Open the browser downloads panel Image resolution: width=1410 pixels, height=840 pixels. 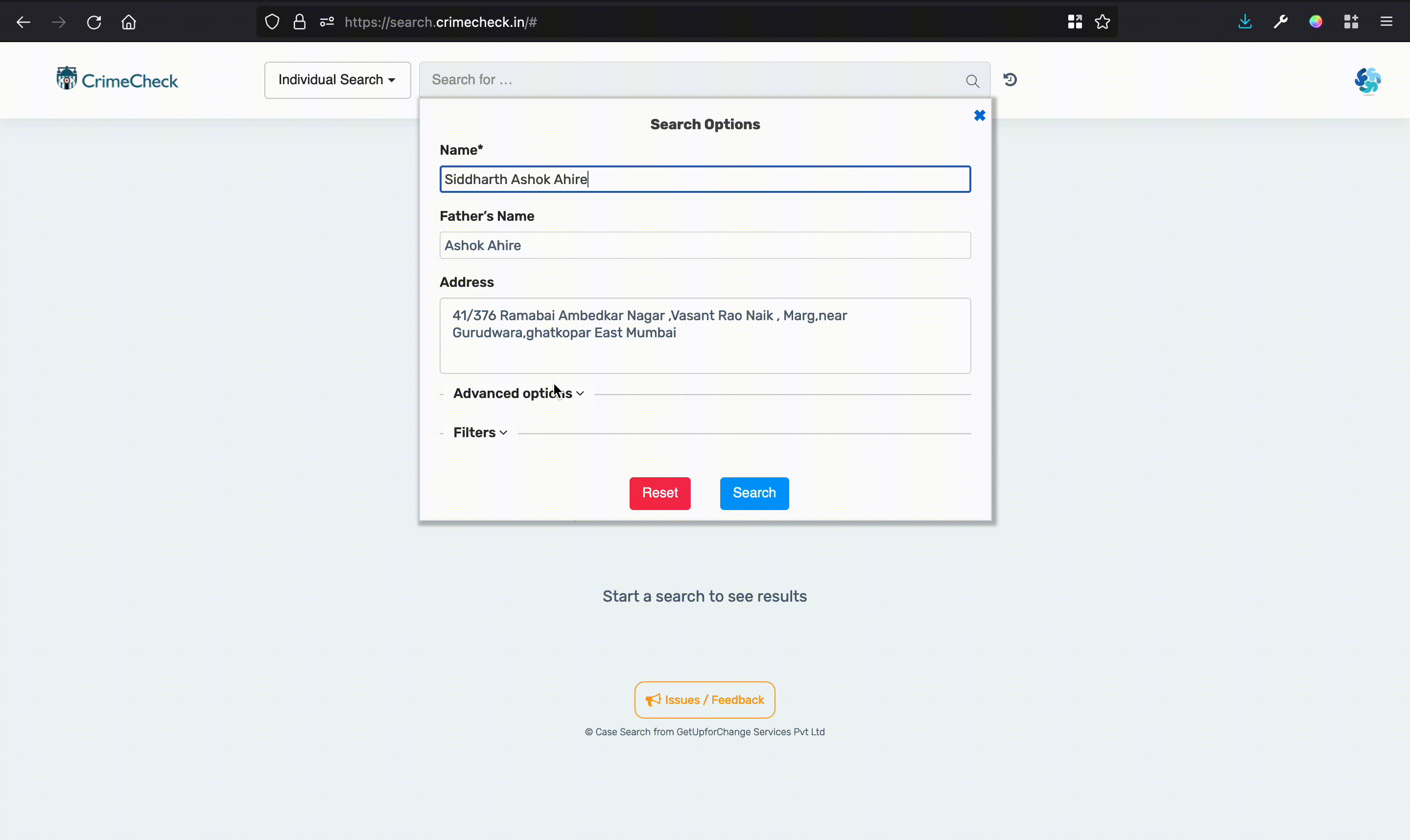[x=1245, y=22]
